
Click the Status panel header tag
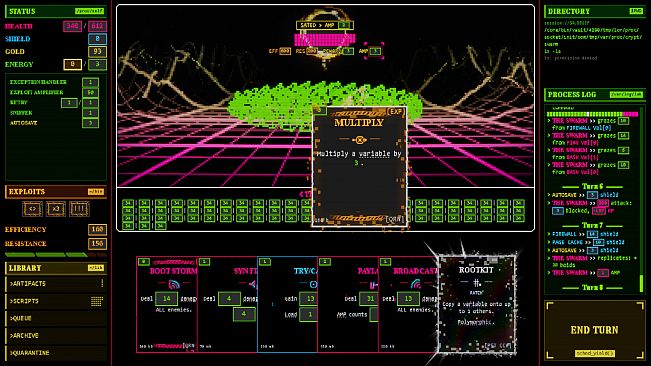coord(89,11)
